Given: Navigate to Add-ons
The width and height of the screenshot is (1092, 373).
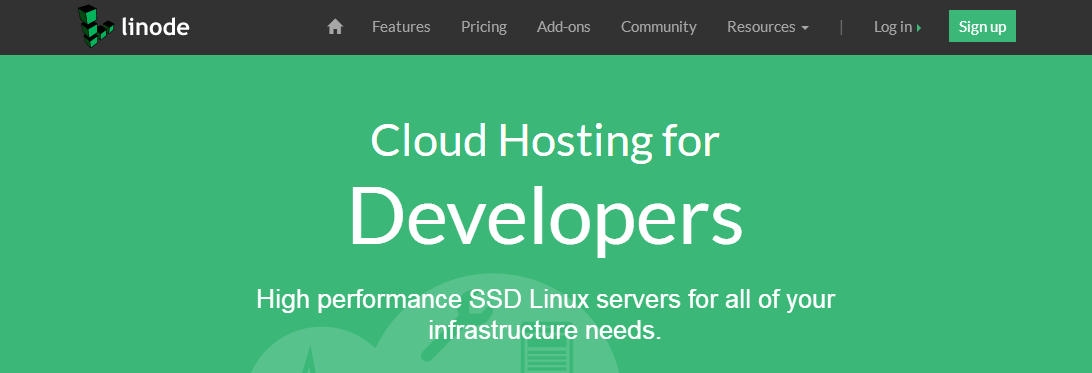Looking at the screenshot, I should [563, 27].
